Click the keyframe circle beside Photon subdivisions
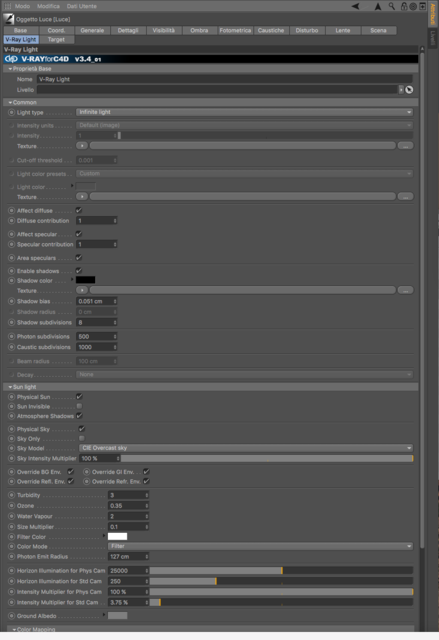 click(x=11, y=337)
